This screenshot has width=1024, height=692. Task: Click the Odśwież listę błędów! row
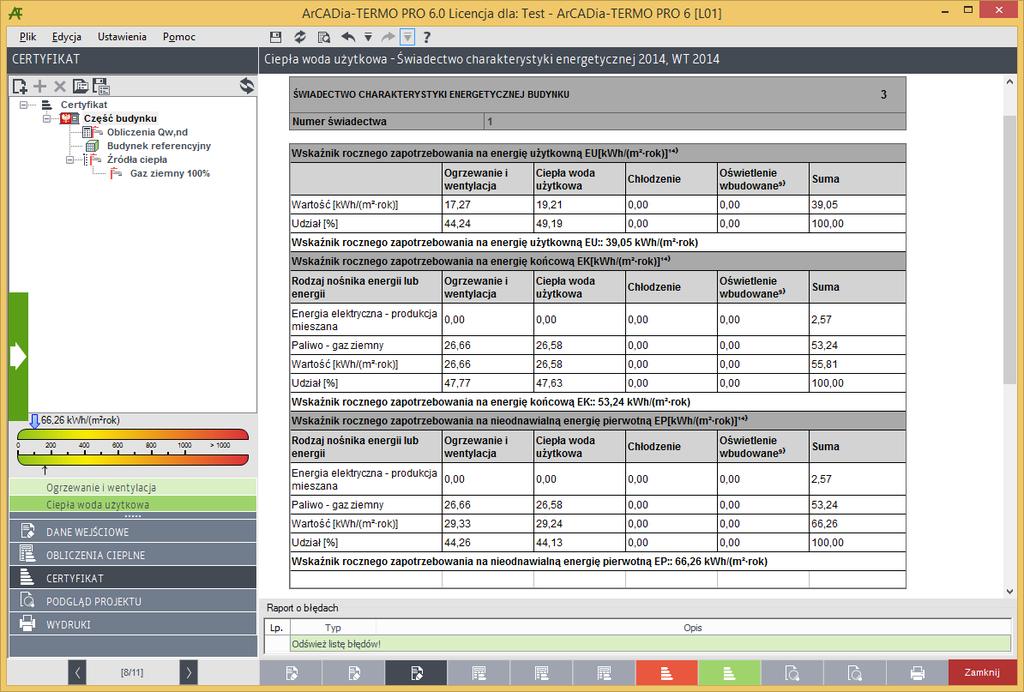(650, 644)
